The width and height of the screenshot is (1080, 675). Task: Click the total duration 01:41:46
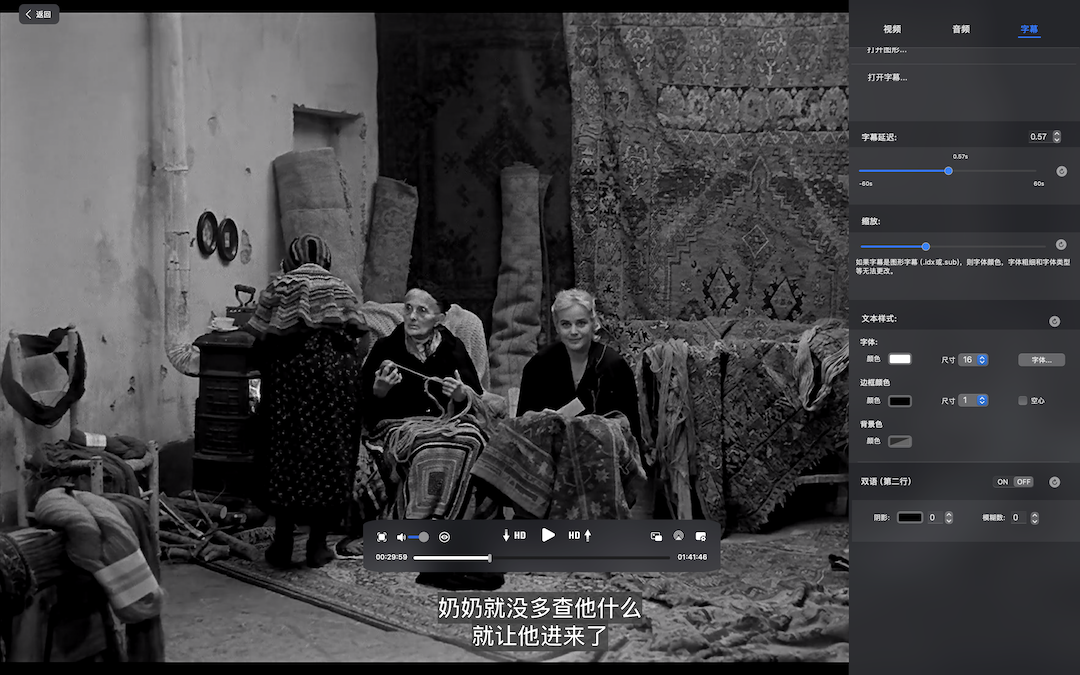(x=692, y=557)
